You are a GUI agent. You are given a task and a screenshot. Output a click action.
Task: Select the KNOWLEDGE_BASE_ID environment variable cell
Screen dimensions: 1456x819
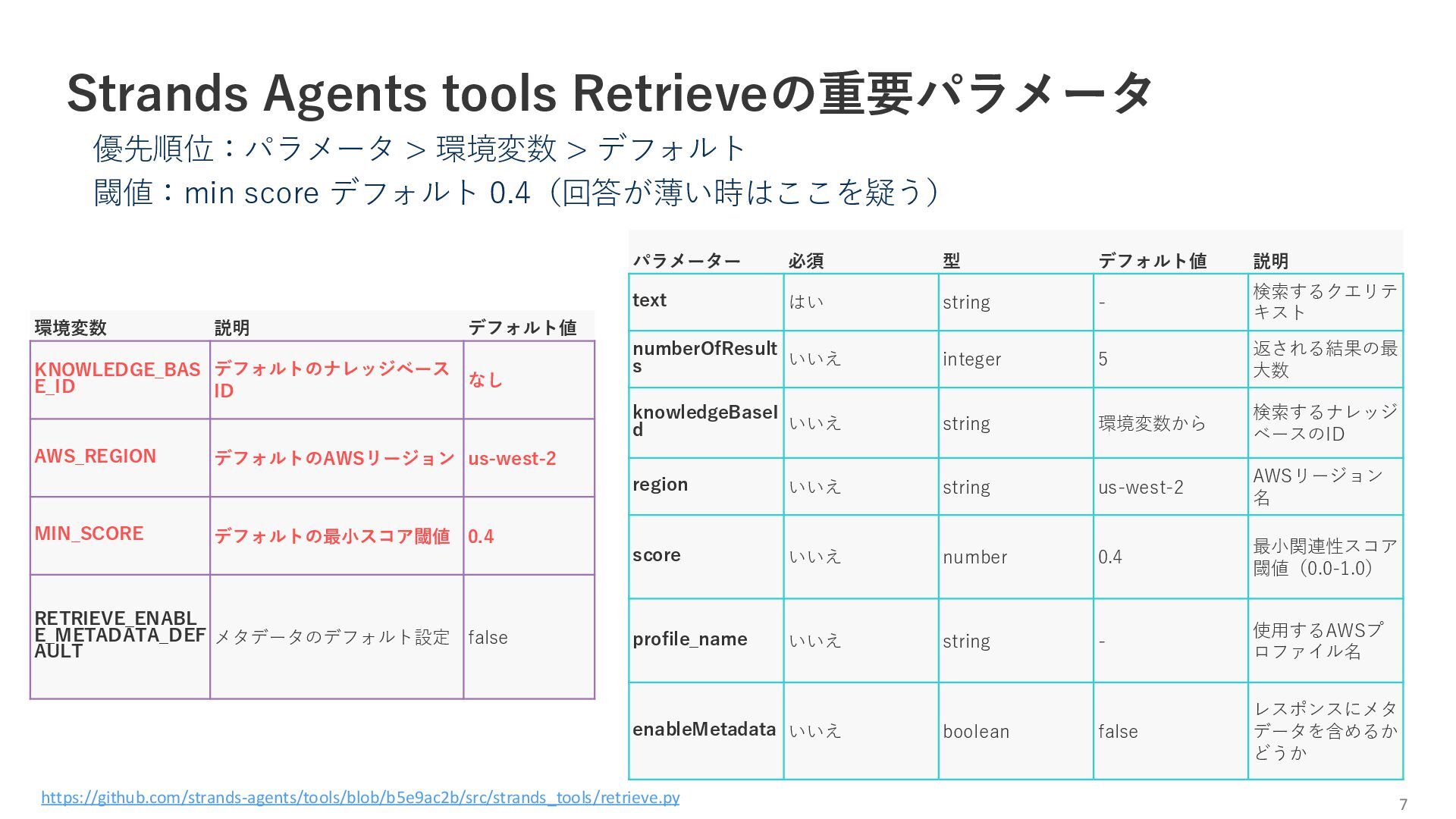click(x=118, y=378)
